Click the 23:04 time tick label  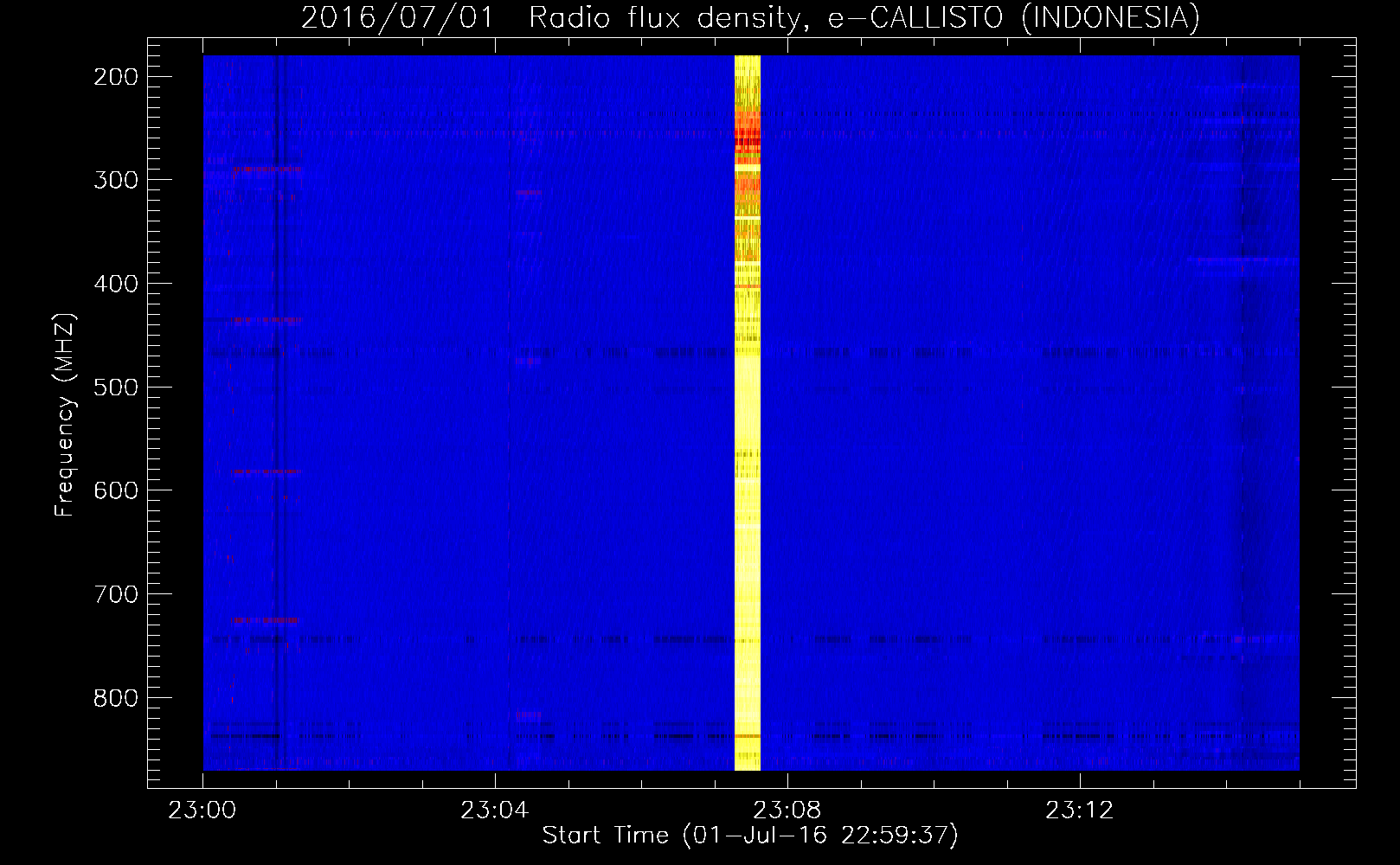point(495,811)
